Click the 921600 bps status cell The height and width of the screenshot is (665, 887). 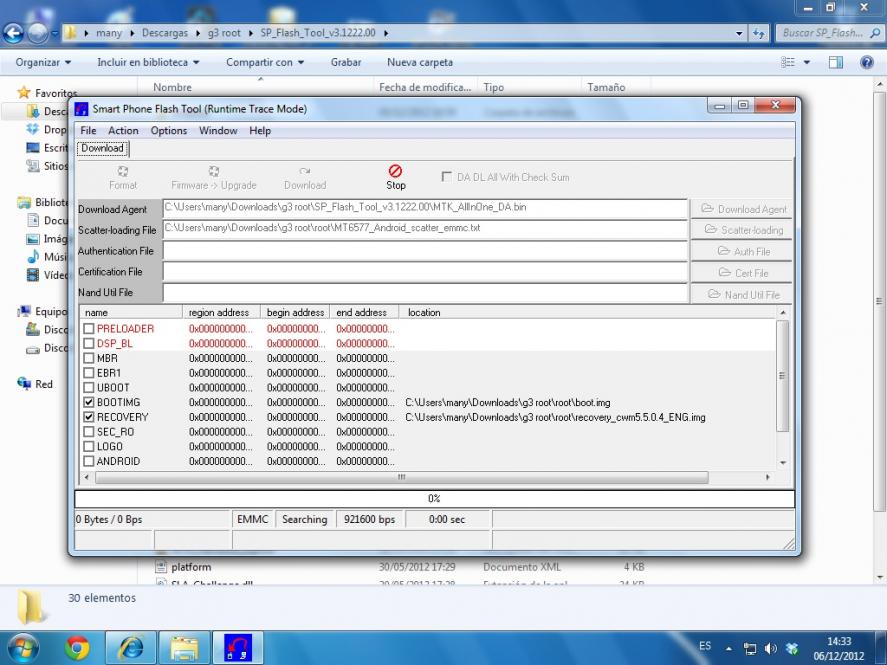pos(370,519)
